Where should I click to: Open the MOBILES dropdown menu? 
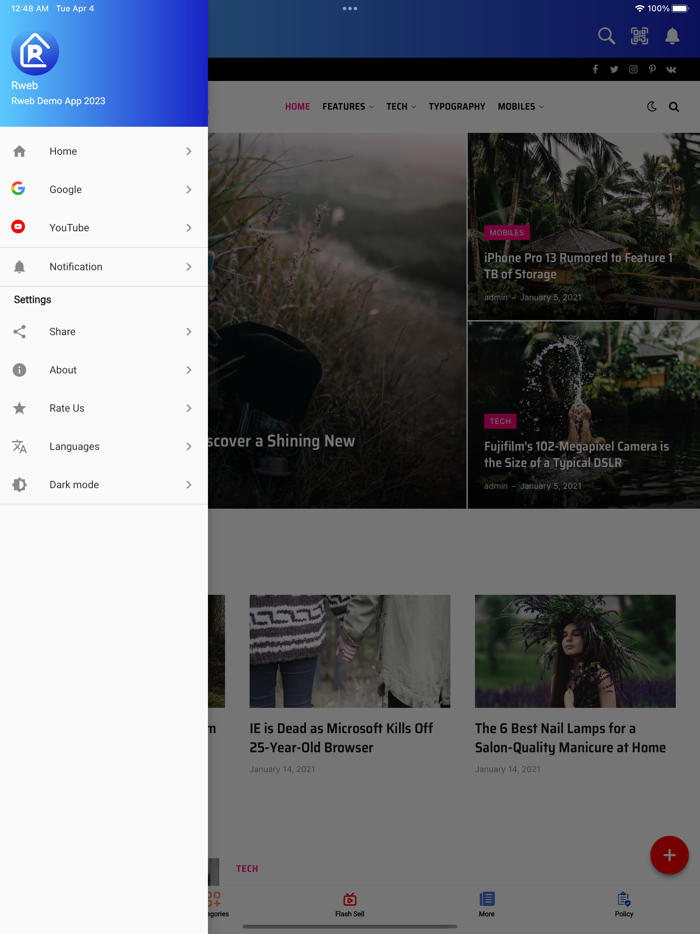tap(521, 107)
